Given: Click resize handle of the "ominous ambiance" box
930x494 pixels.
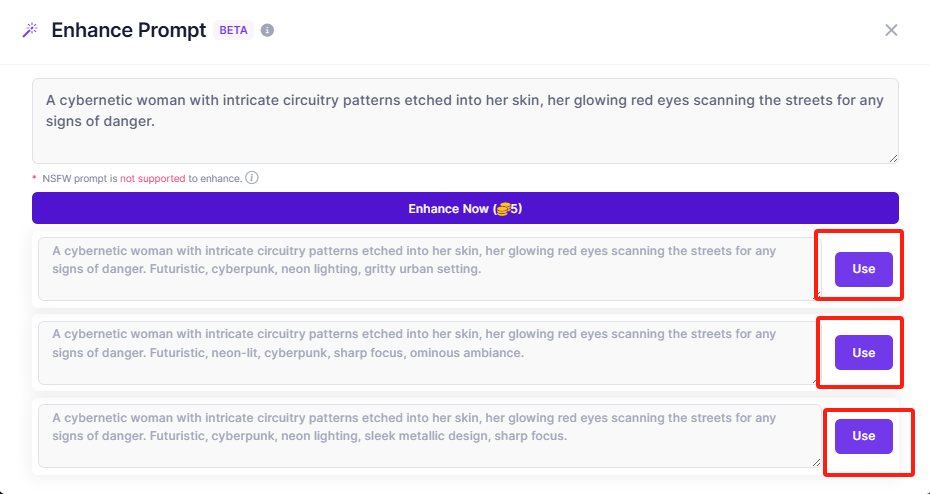Looking at the screenshot, I should [816, 379].
